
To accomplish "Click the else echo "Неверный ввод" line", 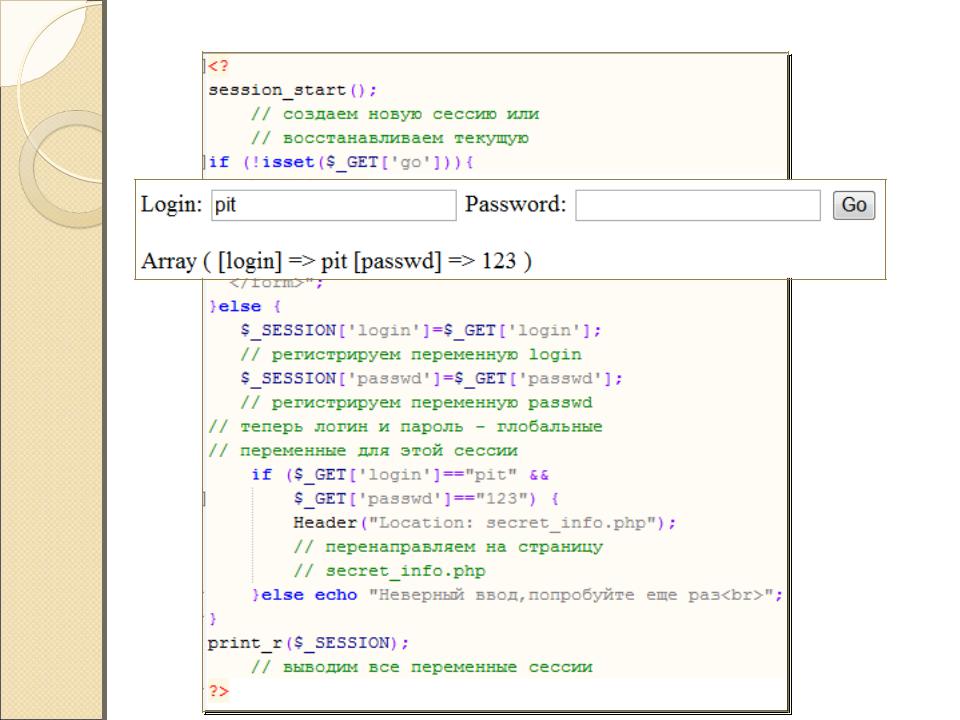I will [517, 595].
